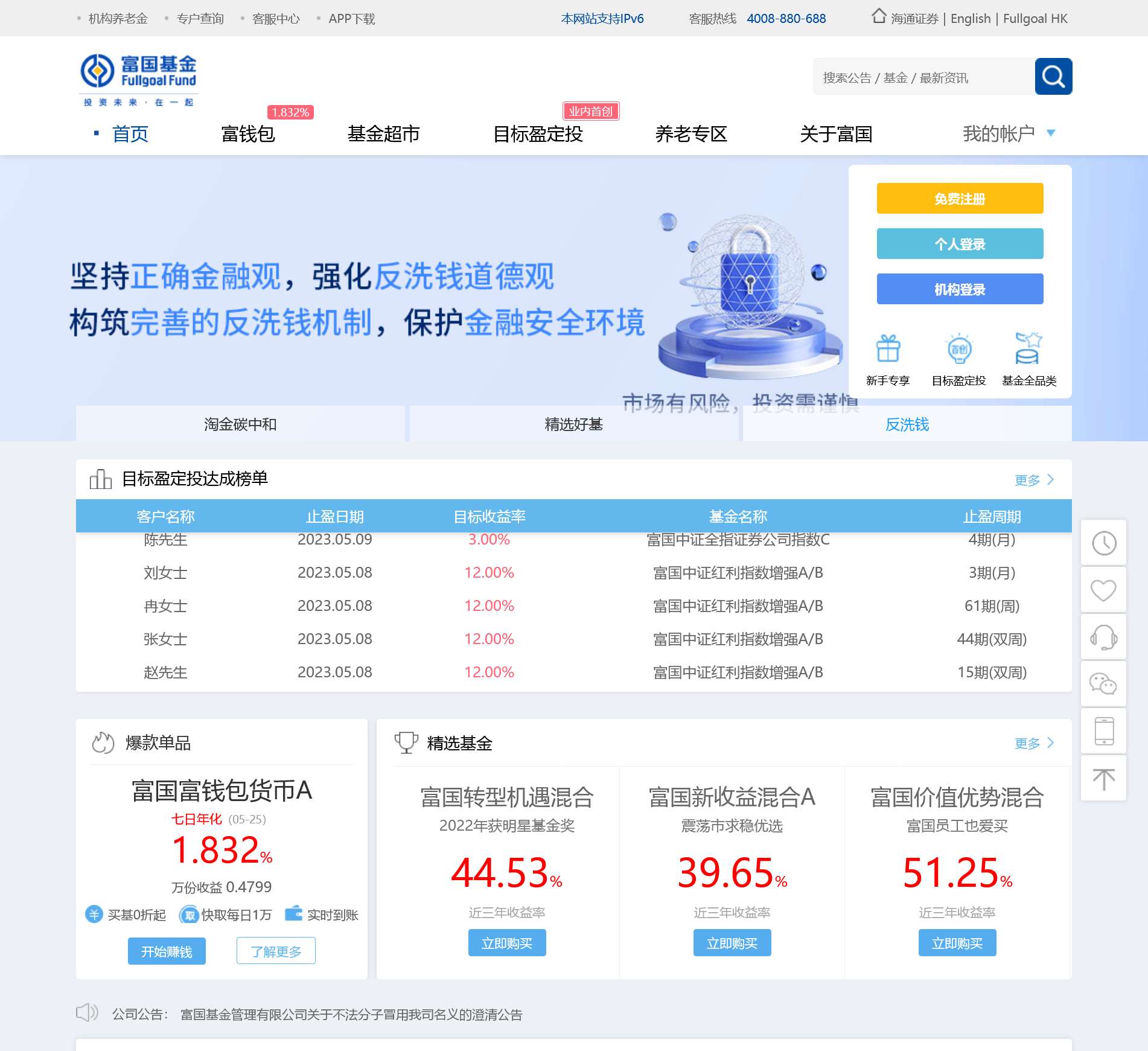Click the heart favorites sidebar icon

(x=1103, y=590)
